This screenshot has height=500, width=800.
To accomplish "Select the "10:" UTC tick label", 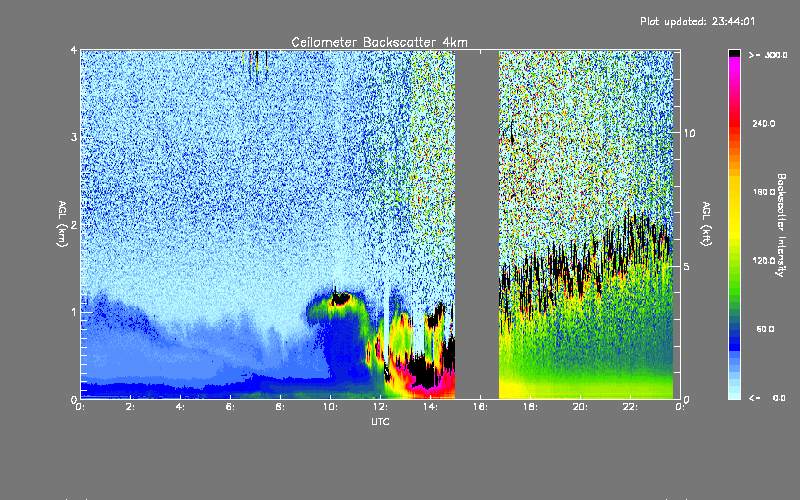I will 330,407.
